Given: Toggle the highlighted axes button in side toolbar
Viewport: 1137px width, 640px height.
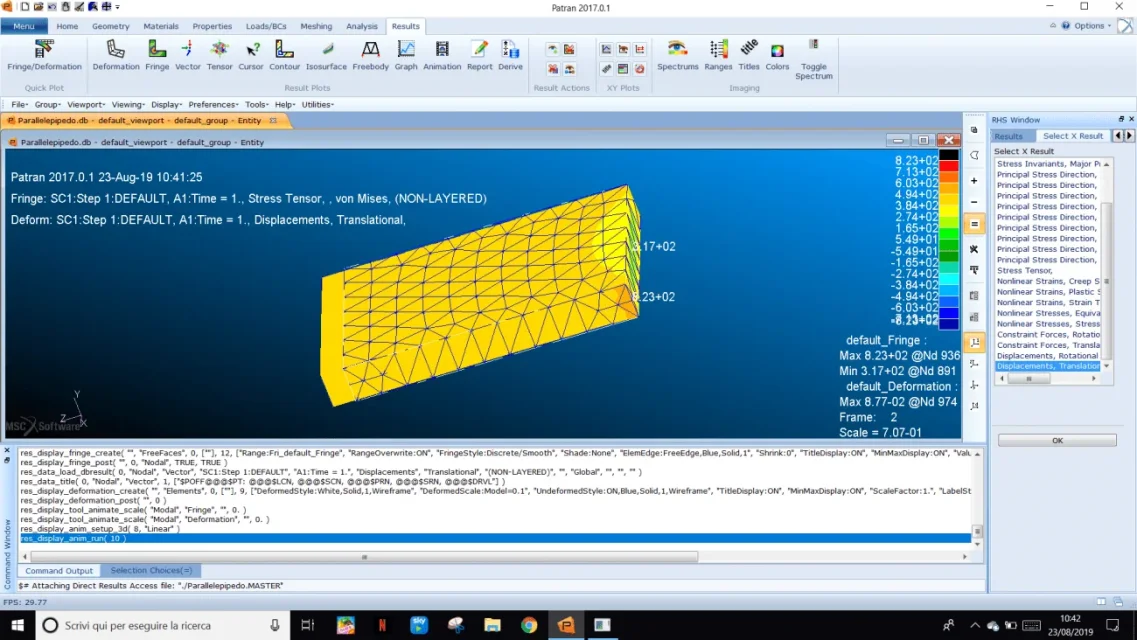Looking at the screenshot, I should coord(974,342).
